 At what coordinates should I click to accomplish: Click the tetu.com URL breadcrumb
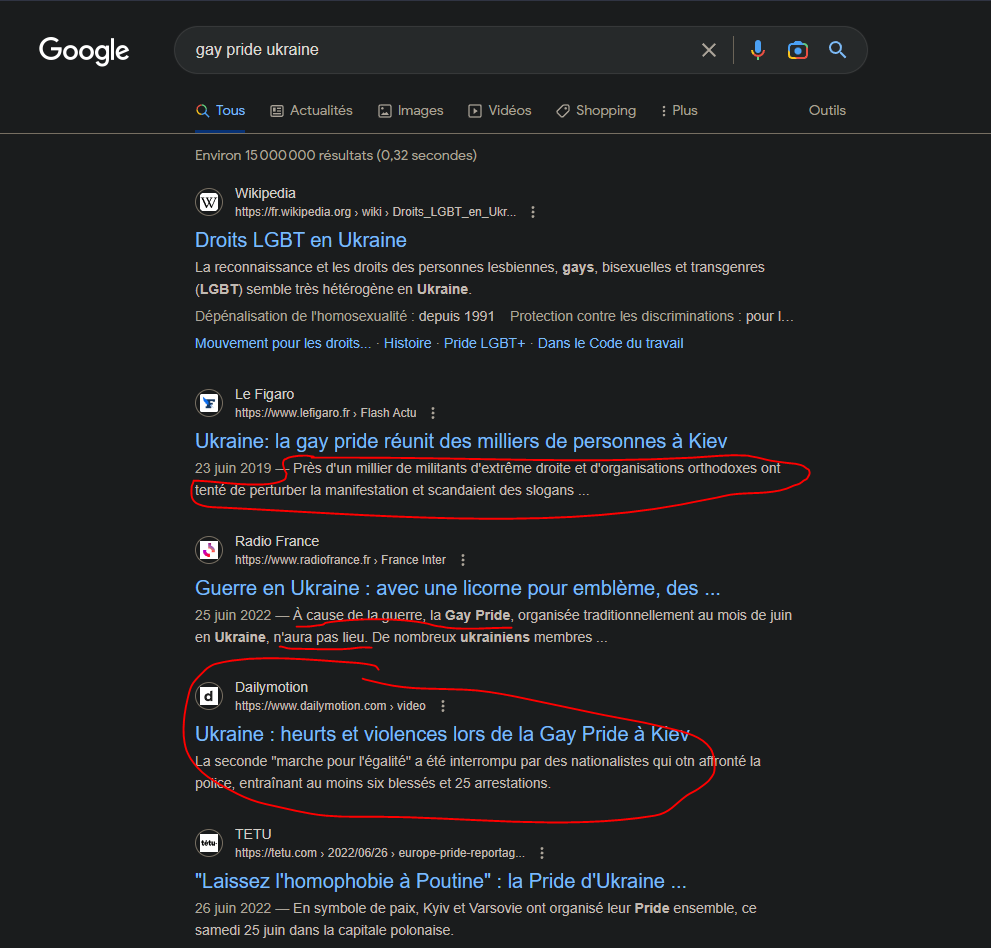[380, 853]
